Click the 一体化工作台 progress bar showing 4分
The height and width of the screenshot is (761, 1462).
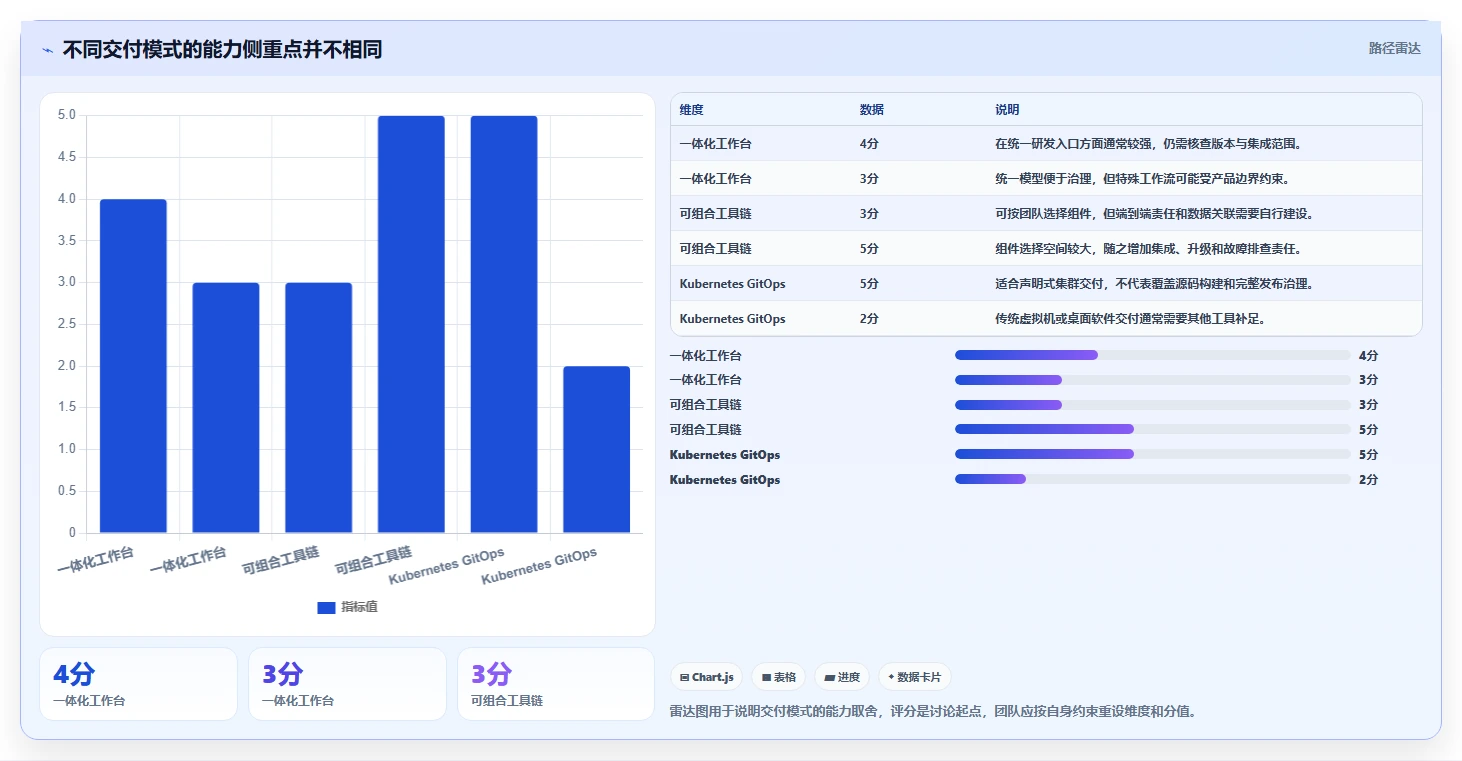tap(1152, 355)
